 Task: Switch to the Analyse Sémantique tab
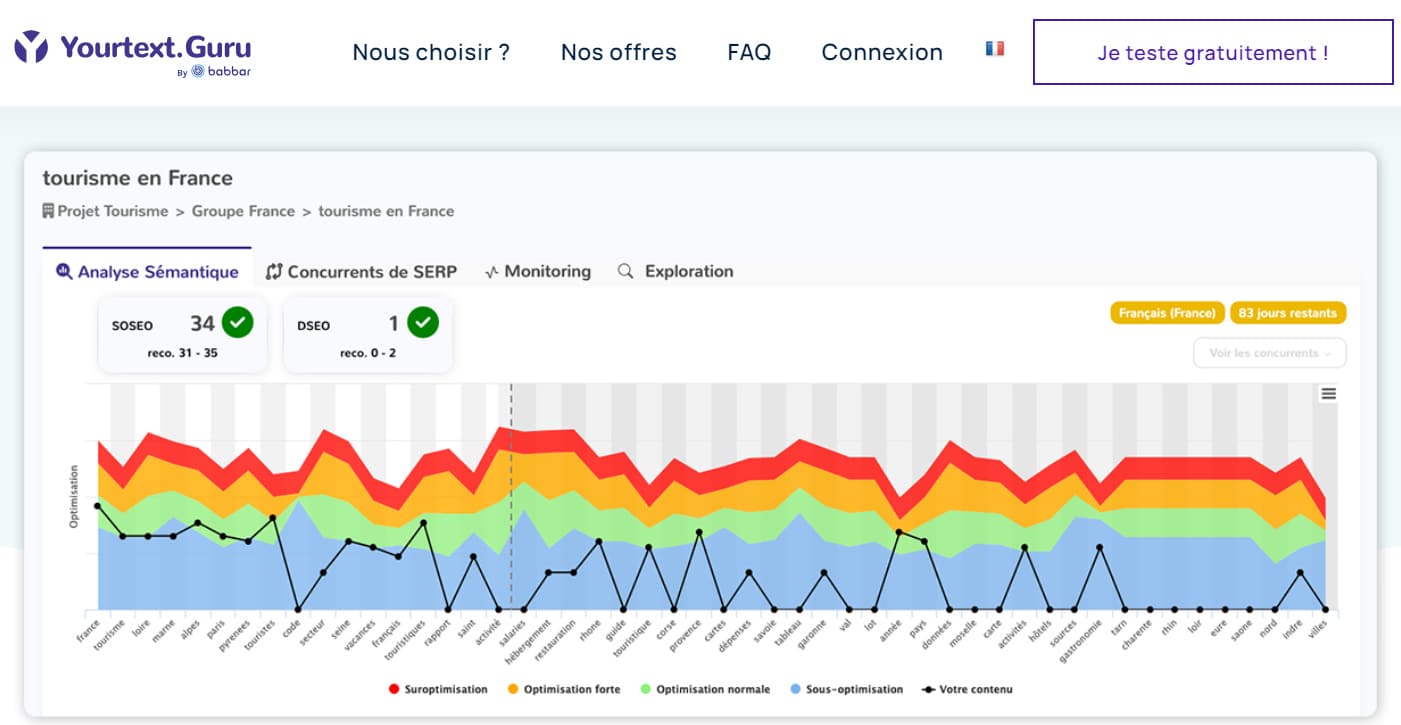(148, 271)
